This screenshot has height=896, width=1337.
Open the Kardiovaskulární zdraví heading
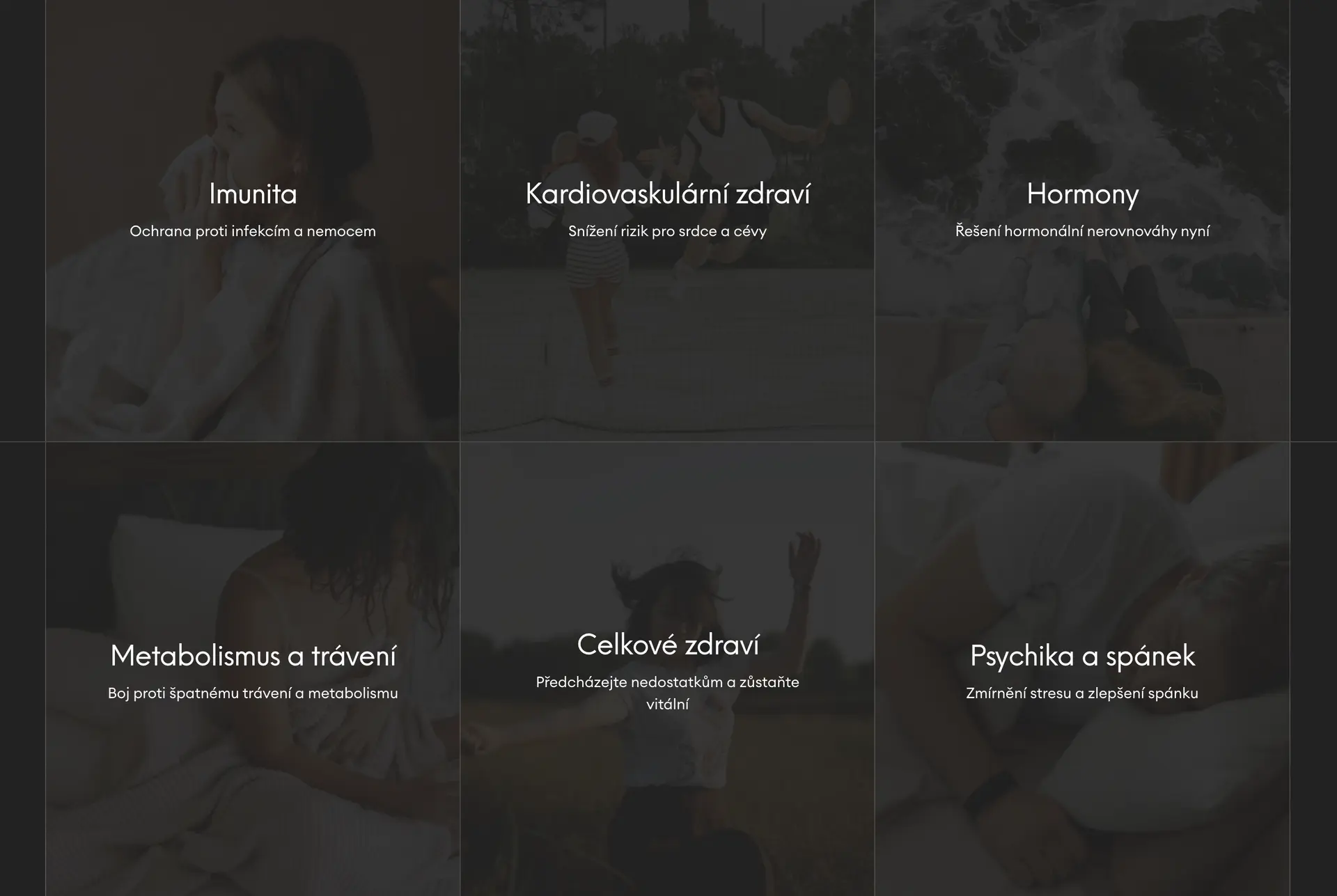[x=667, y=194]
